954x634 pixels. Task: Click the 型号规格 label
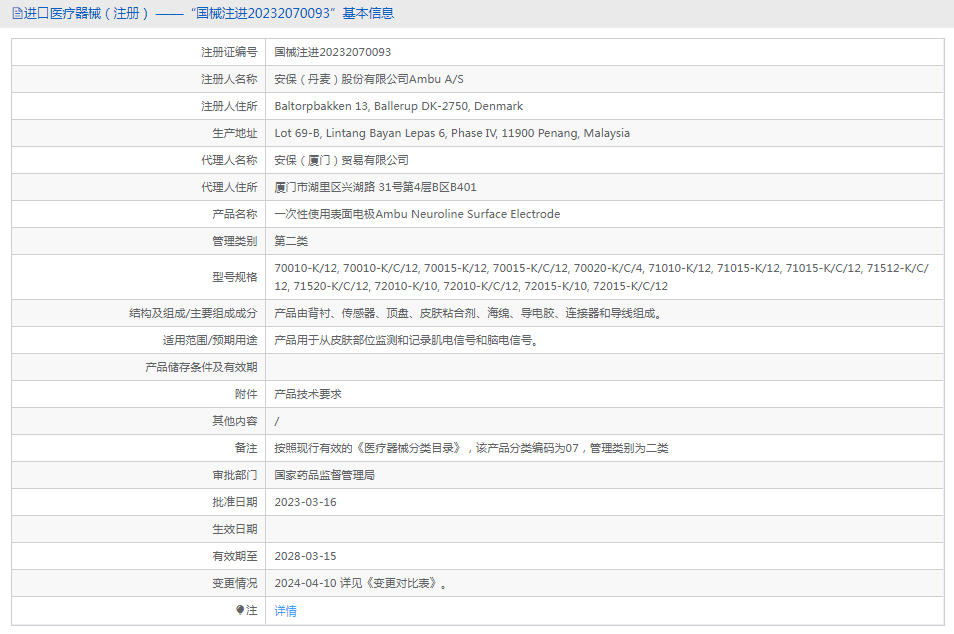pos(235,277)
